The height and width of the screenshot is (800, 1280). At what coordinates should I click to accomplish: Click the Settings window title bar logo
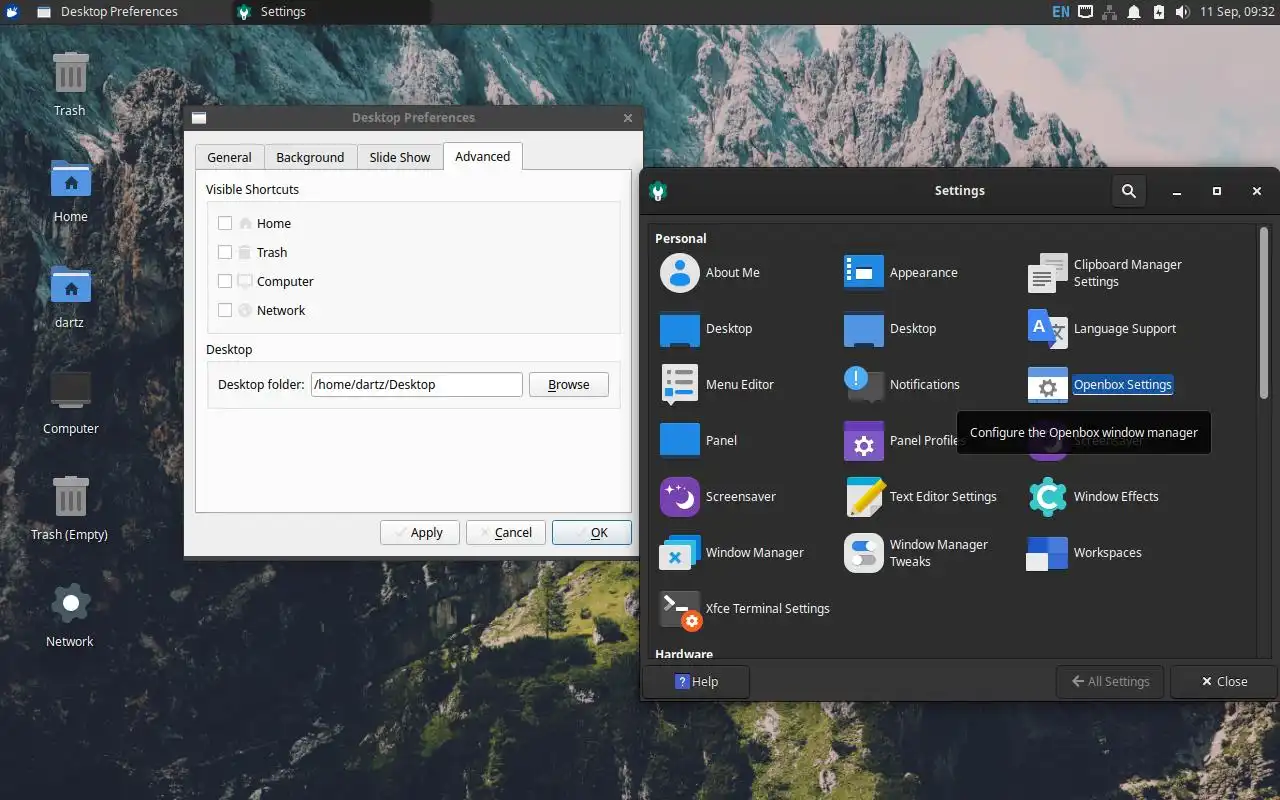(x=658, y=191)
